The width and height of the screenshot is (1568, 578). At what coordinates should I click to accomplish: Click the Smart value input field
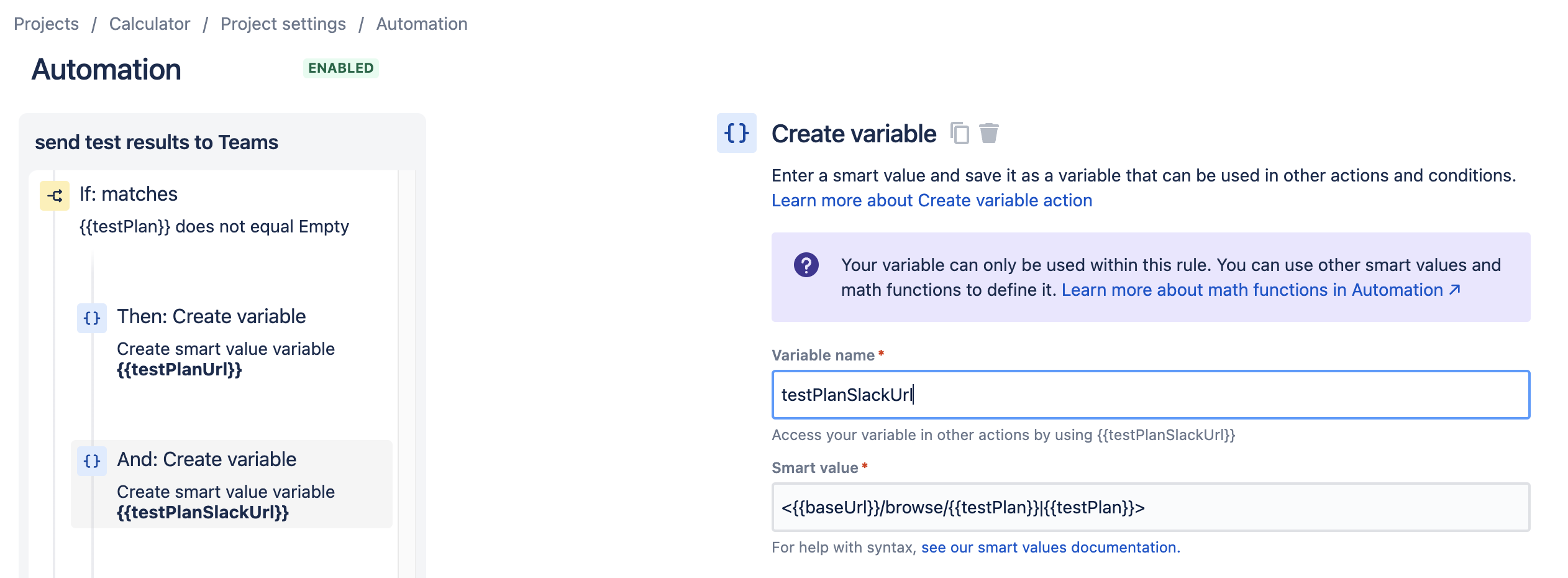[1151, 507]
